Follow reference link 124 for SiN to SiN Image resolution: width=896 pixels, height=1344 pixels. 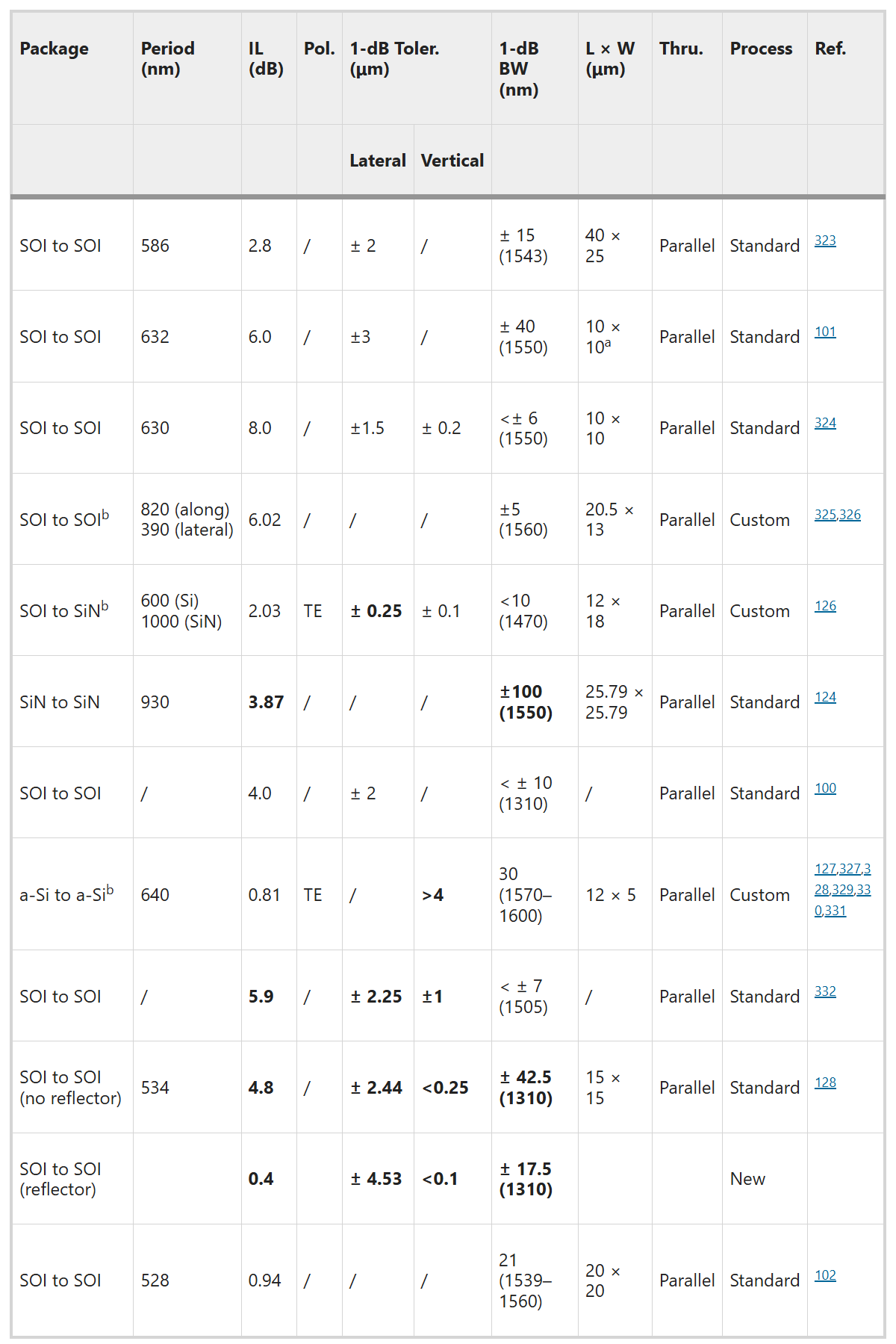[x=824, y=697]
